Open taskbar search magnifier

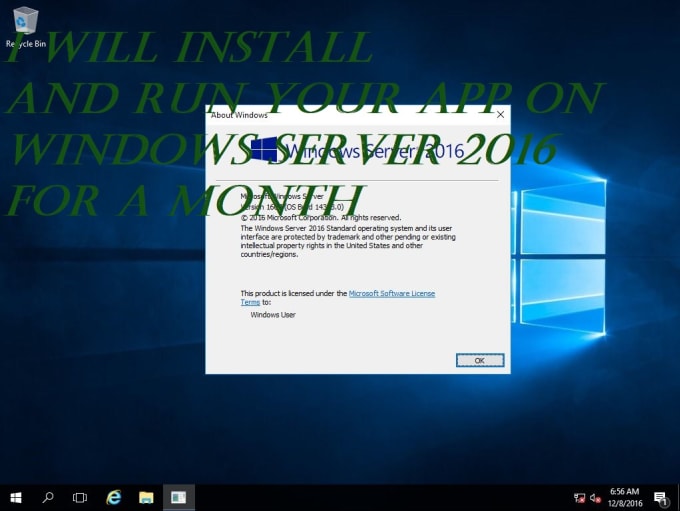click(x=48, y=498)
